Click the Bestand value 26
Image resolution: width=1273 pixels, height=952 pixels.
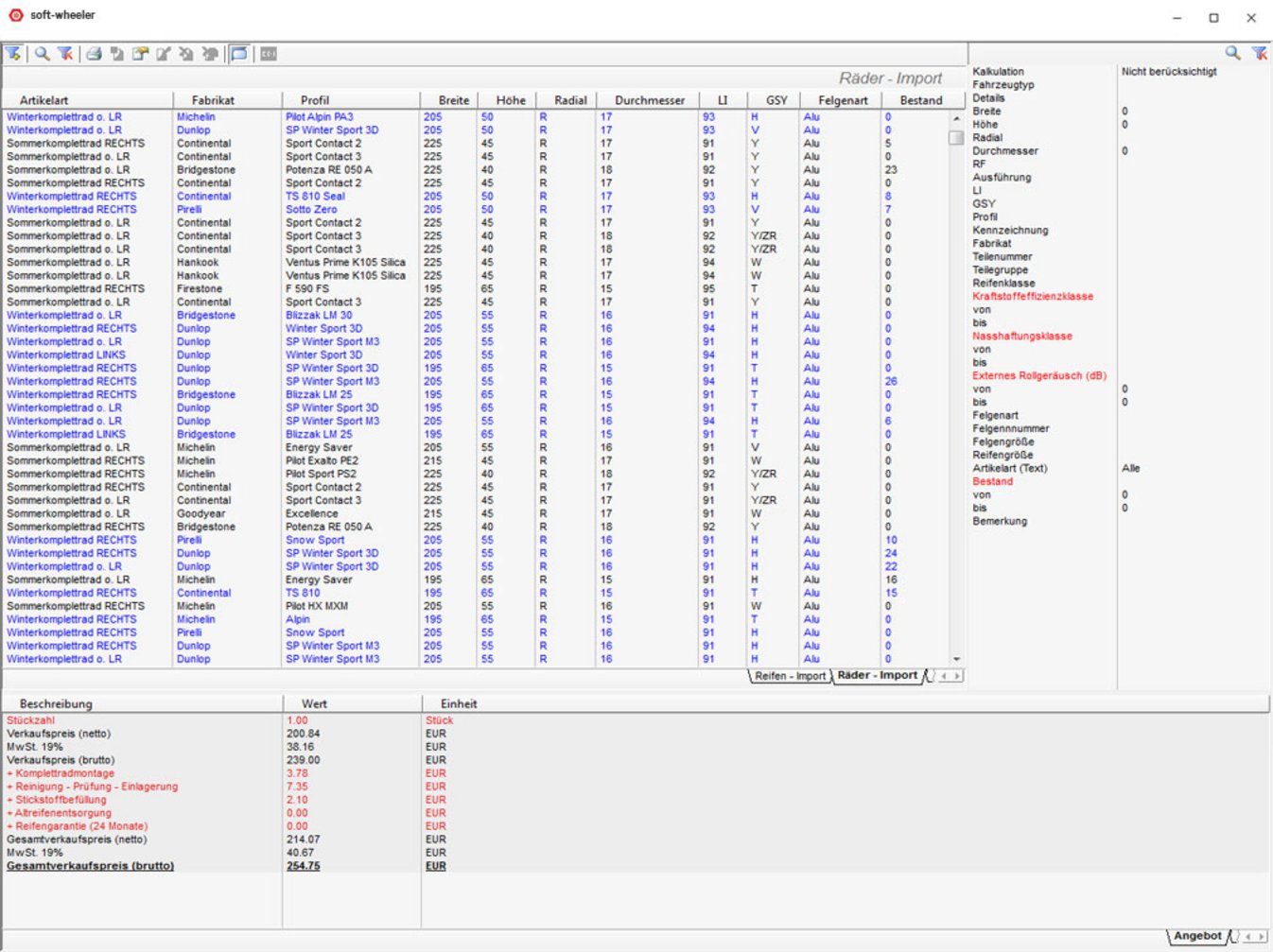tap(891, 382)
